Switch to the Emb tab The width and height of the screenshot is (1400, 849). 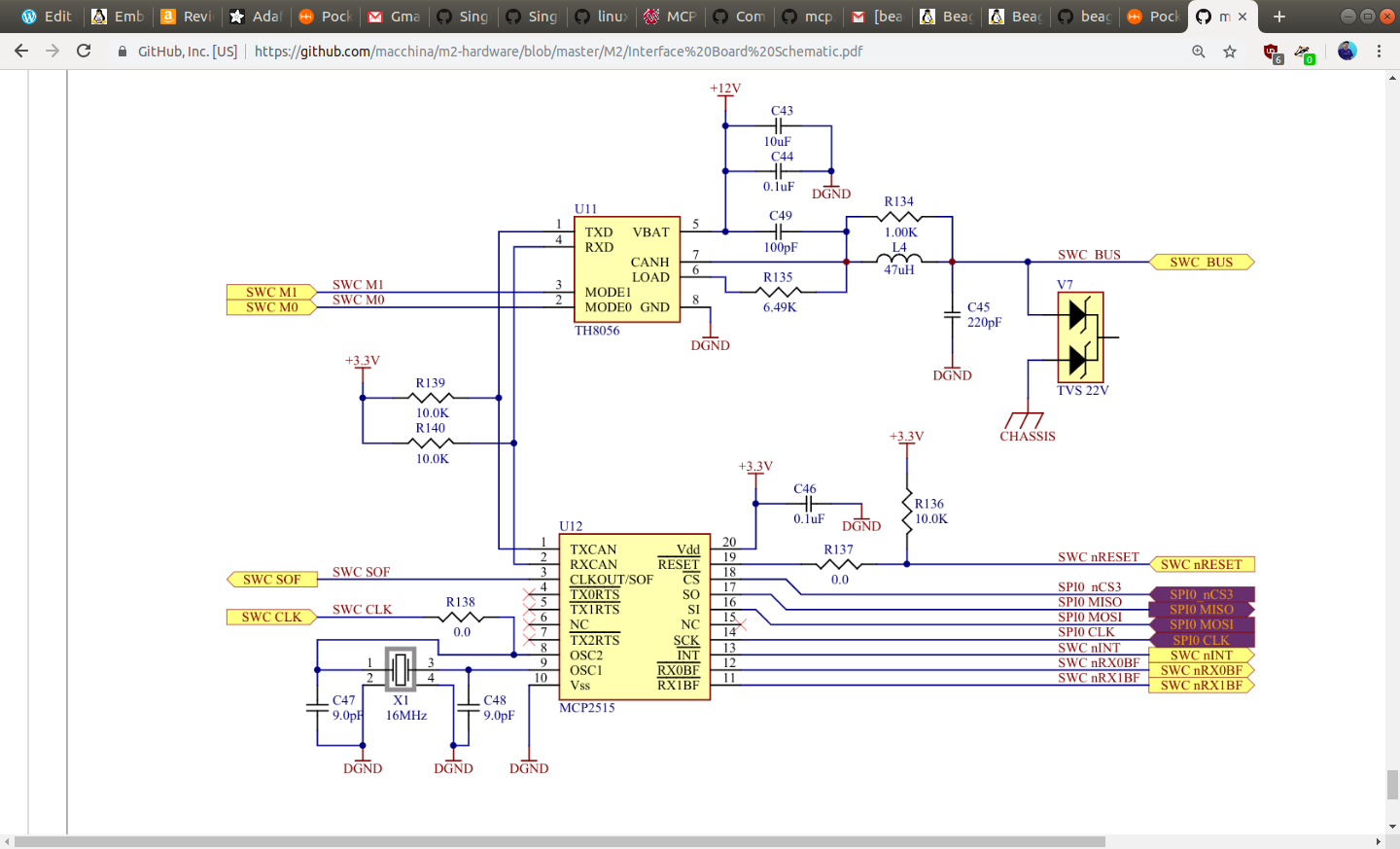point(118,17)
